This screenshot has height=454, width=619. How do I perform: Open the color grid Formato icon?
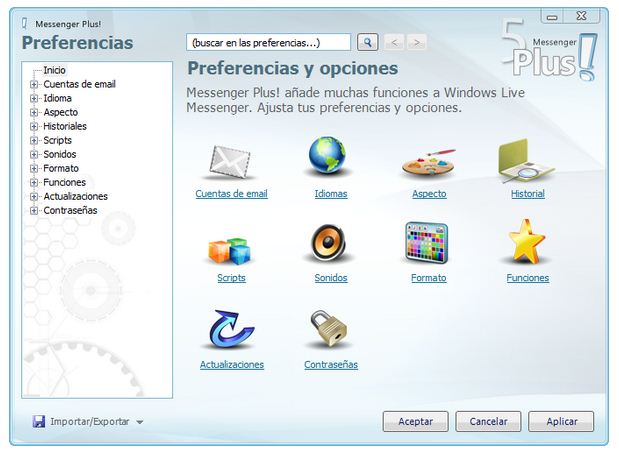point(427,243)
